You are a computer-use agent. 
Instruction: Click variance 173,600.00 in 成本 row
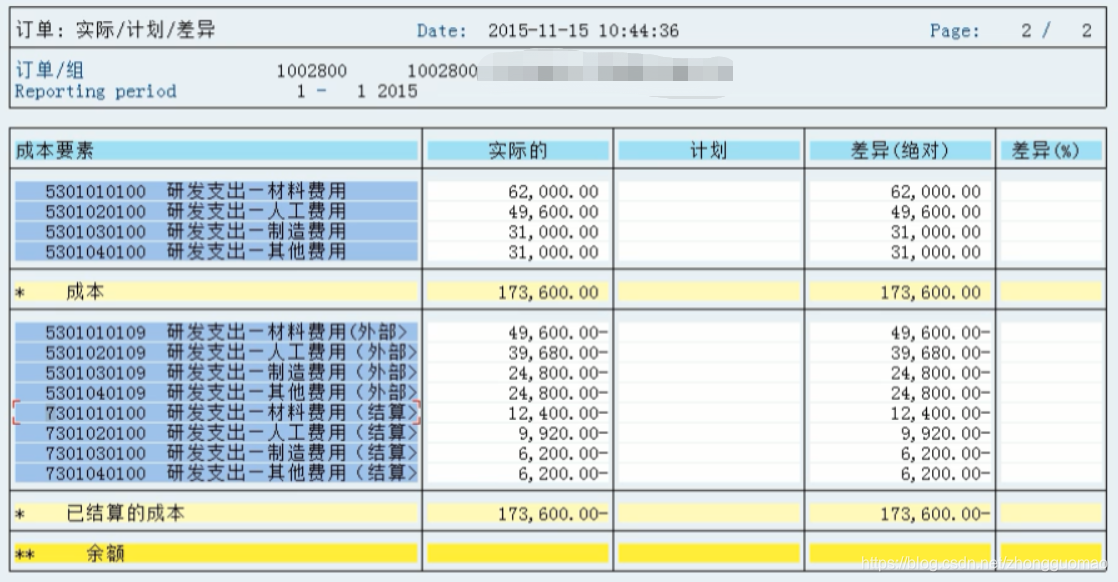click(930, 292)
